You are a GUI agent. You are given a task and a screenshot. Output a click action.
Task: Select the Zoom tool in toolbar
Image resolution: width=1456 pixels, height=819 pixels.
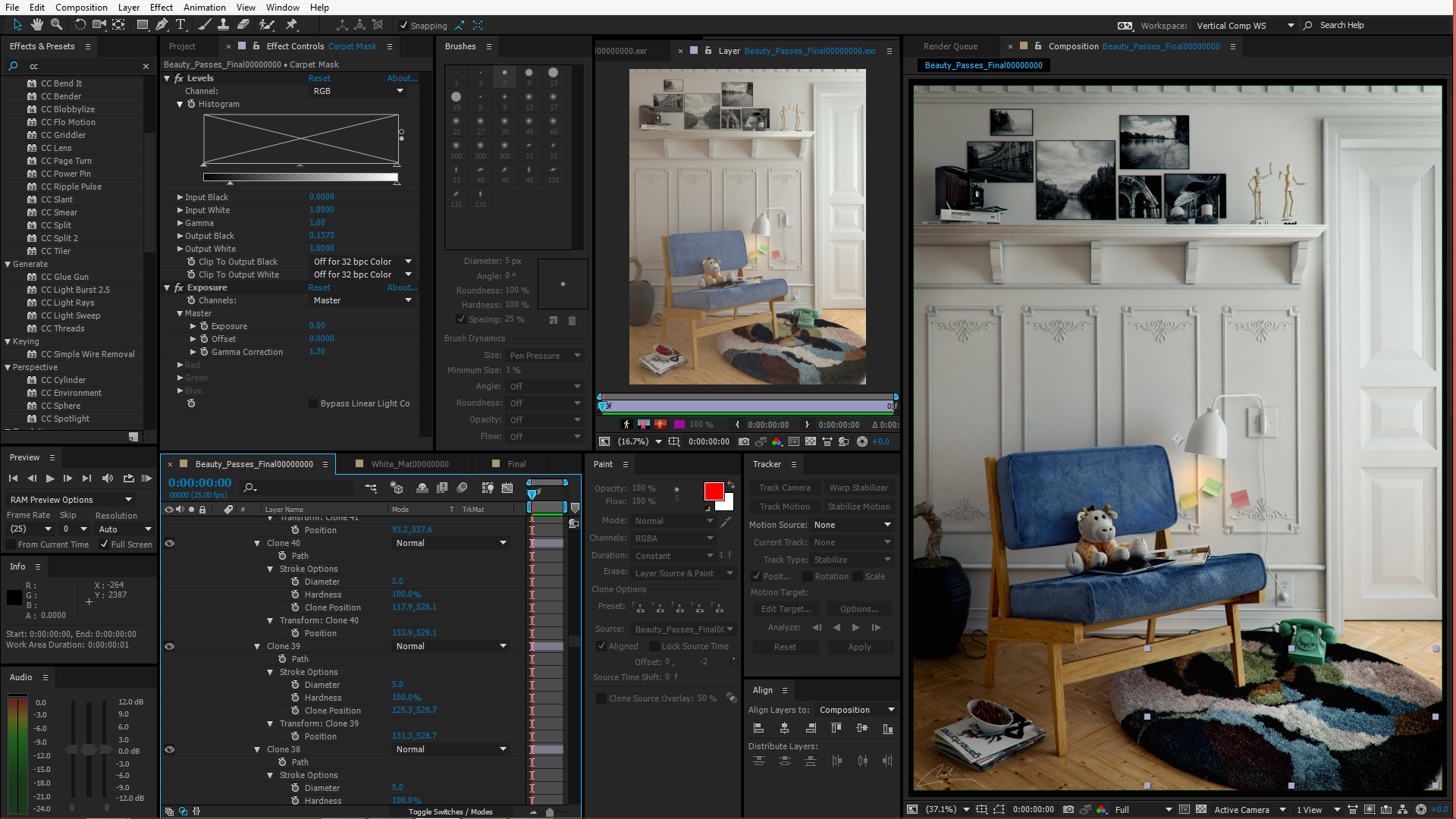coord(56,25)
